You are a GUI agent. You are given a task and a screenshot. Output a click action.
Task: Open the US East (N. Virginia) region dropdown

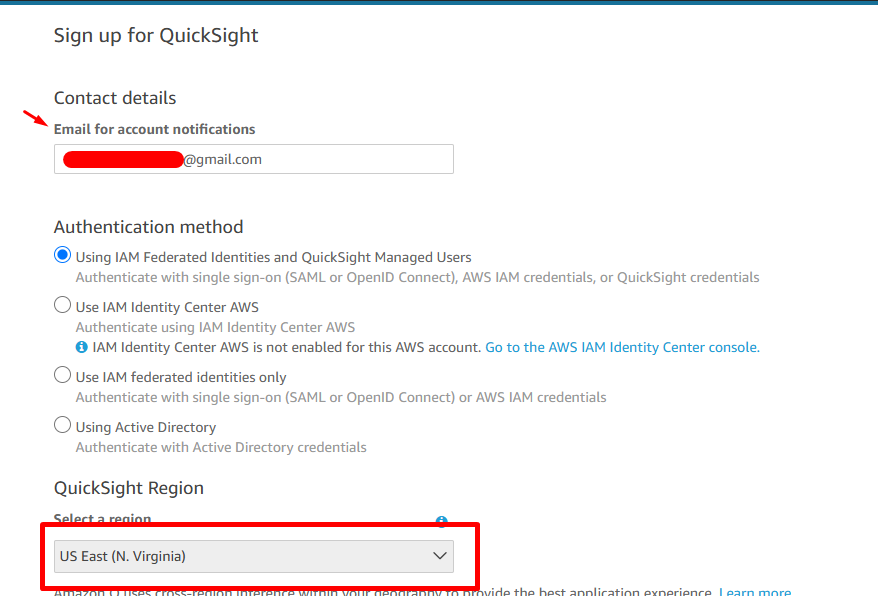coord(253,556)
